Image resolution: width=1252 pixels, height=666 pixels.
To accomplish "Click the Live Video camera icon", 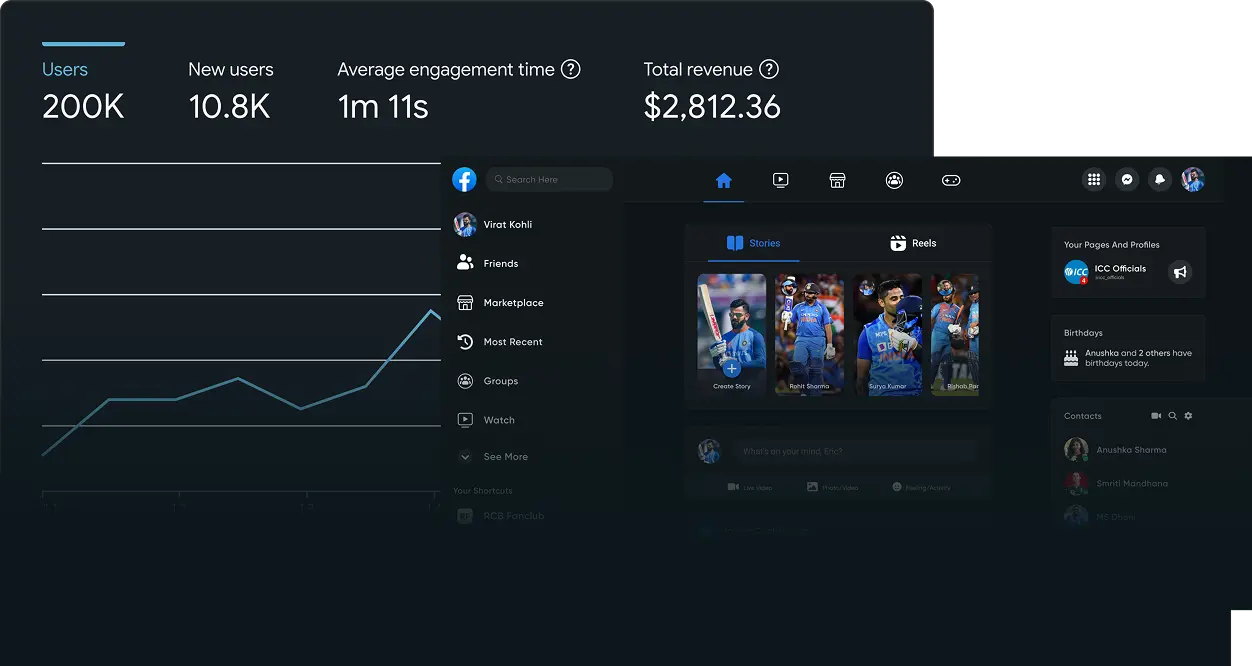I will (x=733, y=487).
